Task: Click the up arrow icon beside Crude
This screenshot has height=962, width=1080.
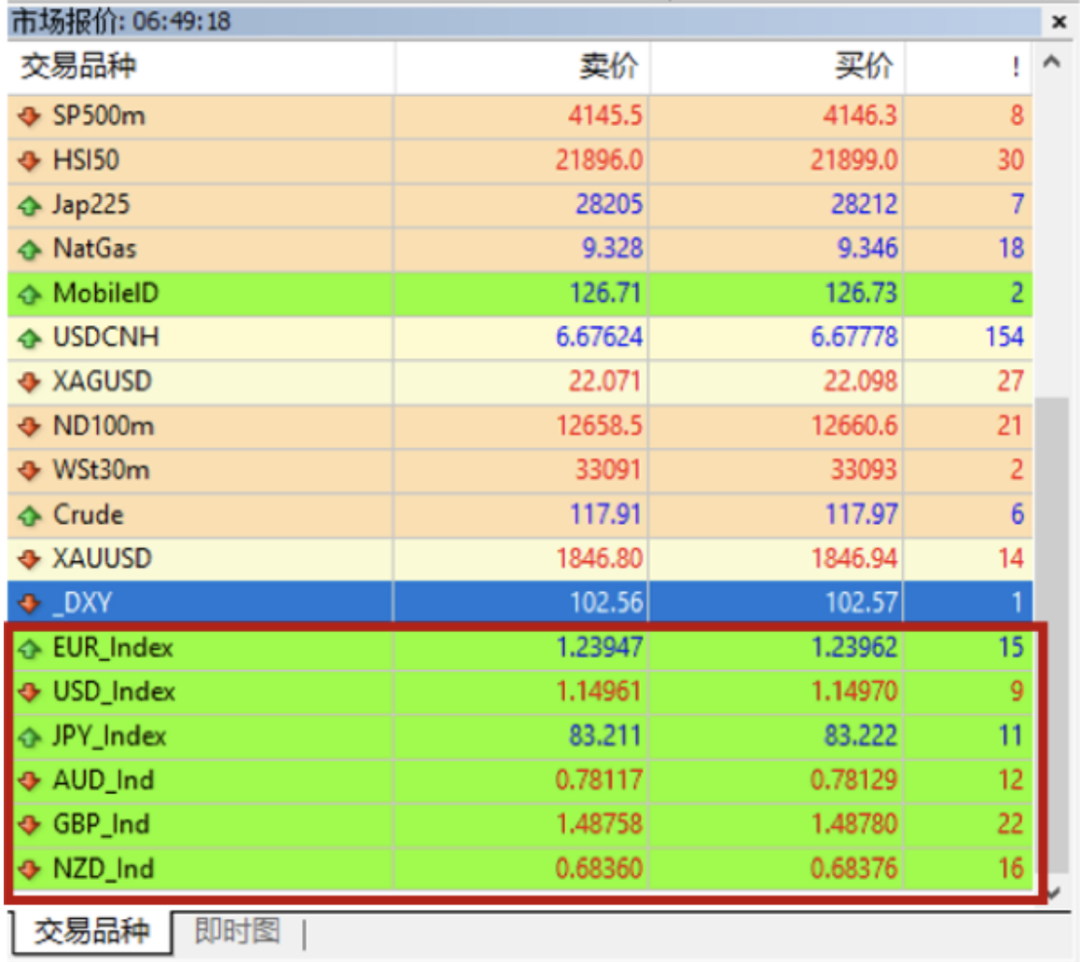Action: [30, 515]
